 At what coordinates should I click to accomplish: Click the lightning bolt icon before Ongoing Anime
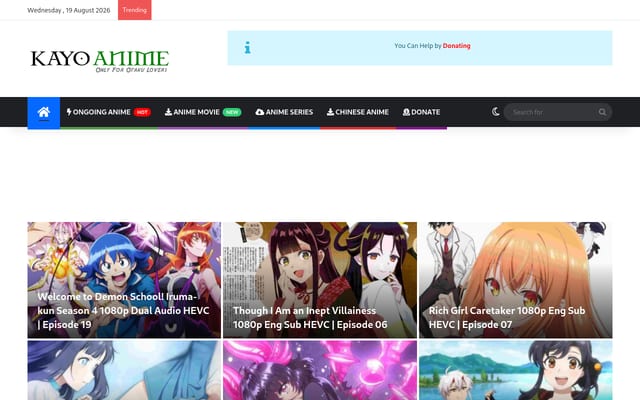pyautogui.click(x=69, y=111)
